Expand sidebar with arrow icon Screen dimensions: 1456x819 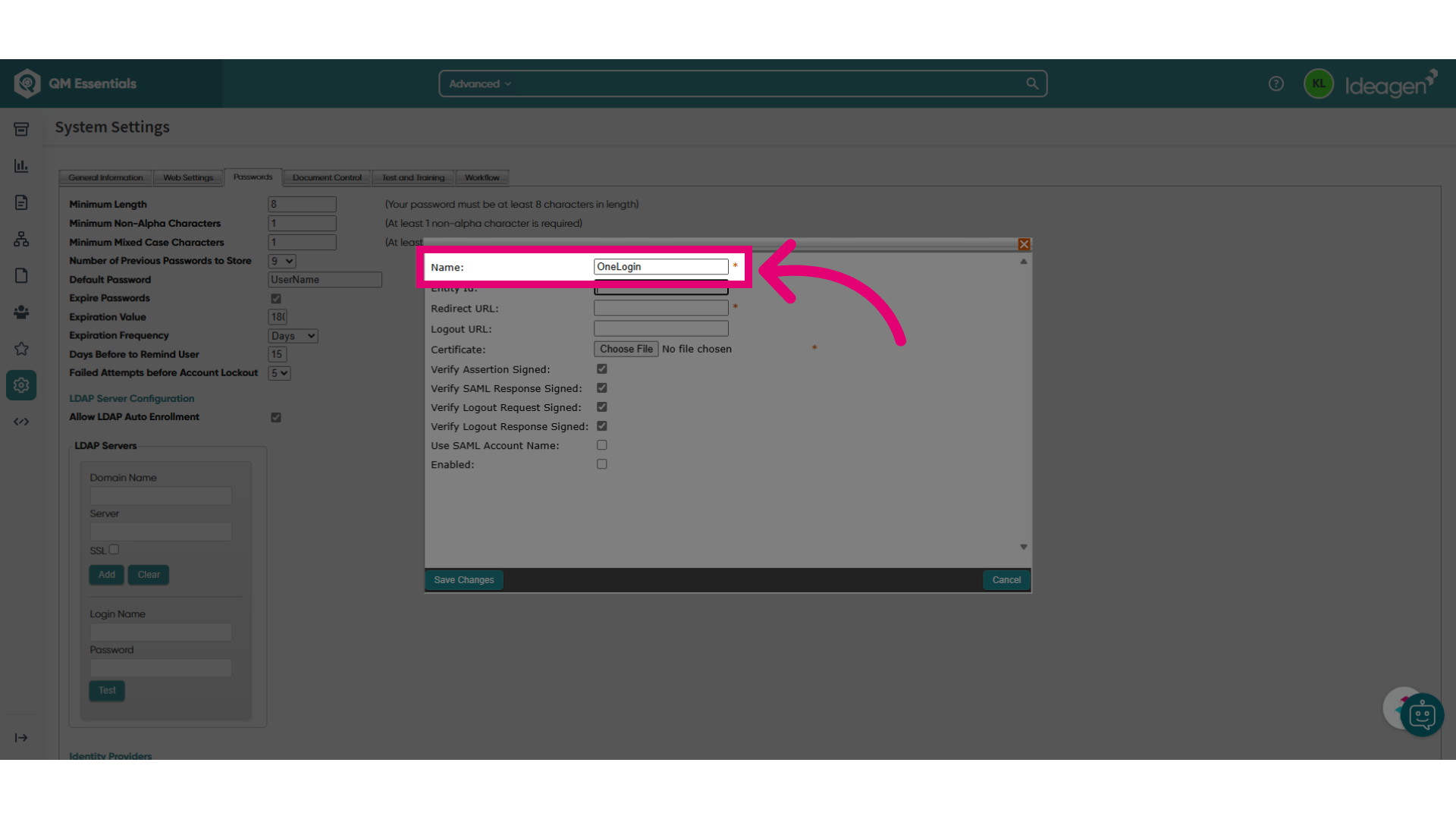tap(21, 738)
